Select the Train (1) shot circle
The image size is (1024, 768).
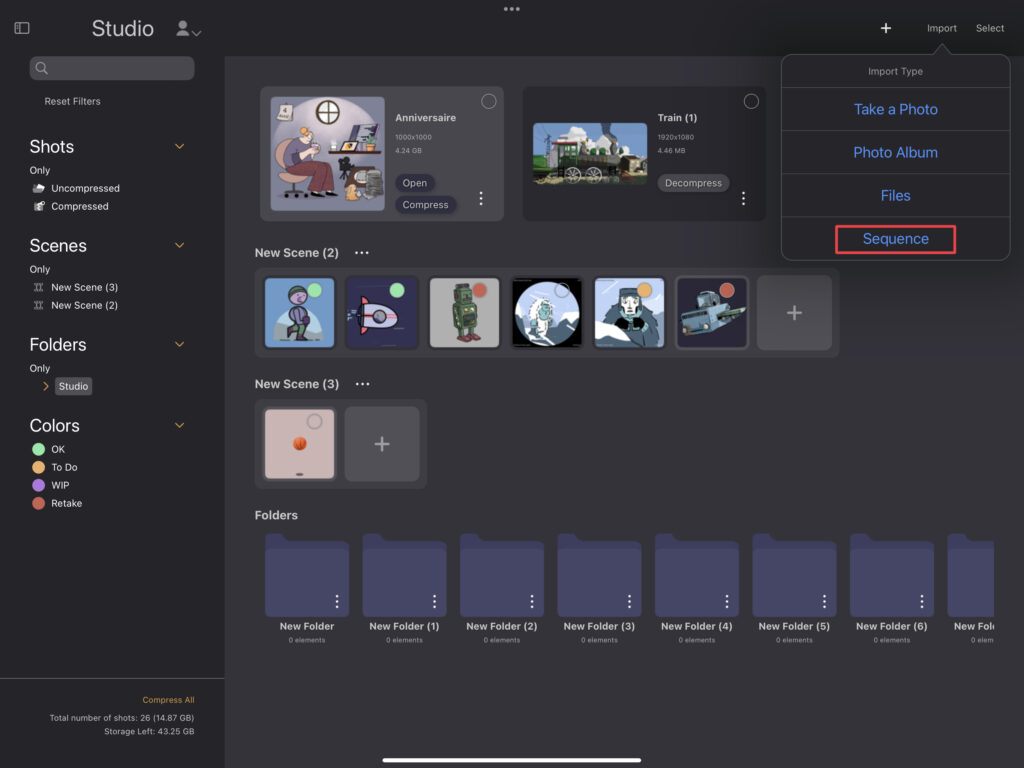point(751,101)
